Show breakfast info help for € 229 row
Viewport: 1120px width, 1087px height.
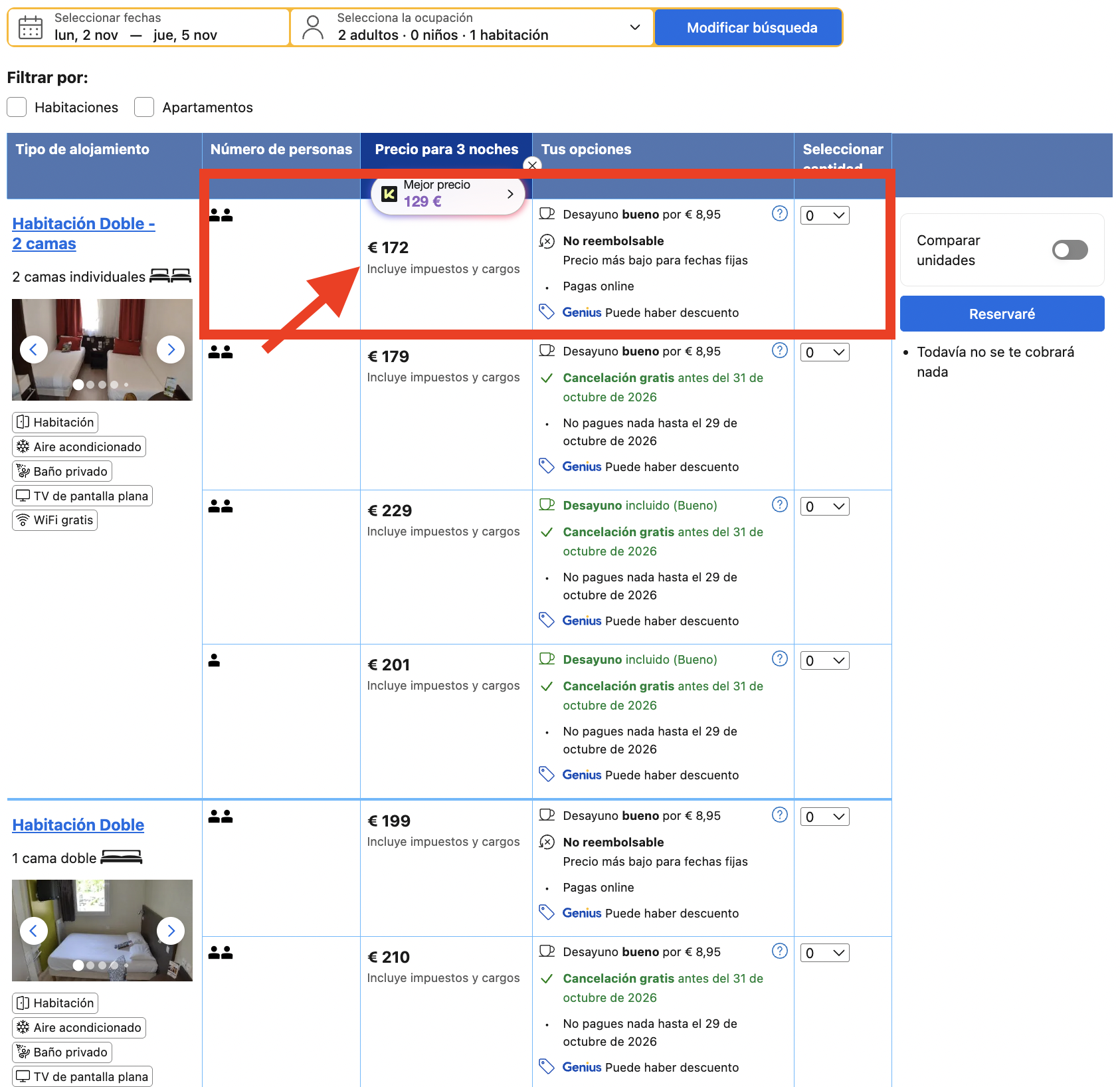(x=780, y=504)
